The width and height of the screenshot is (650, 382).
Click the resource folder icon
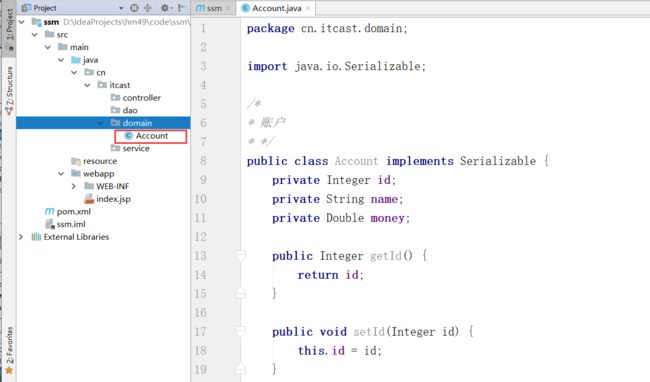[75, 161]
